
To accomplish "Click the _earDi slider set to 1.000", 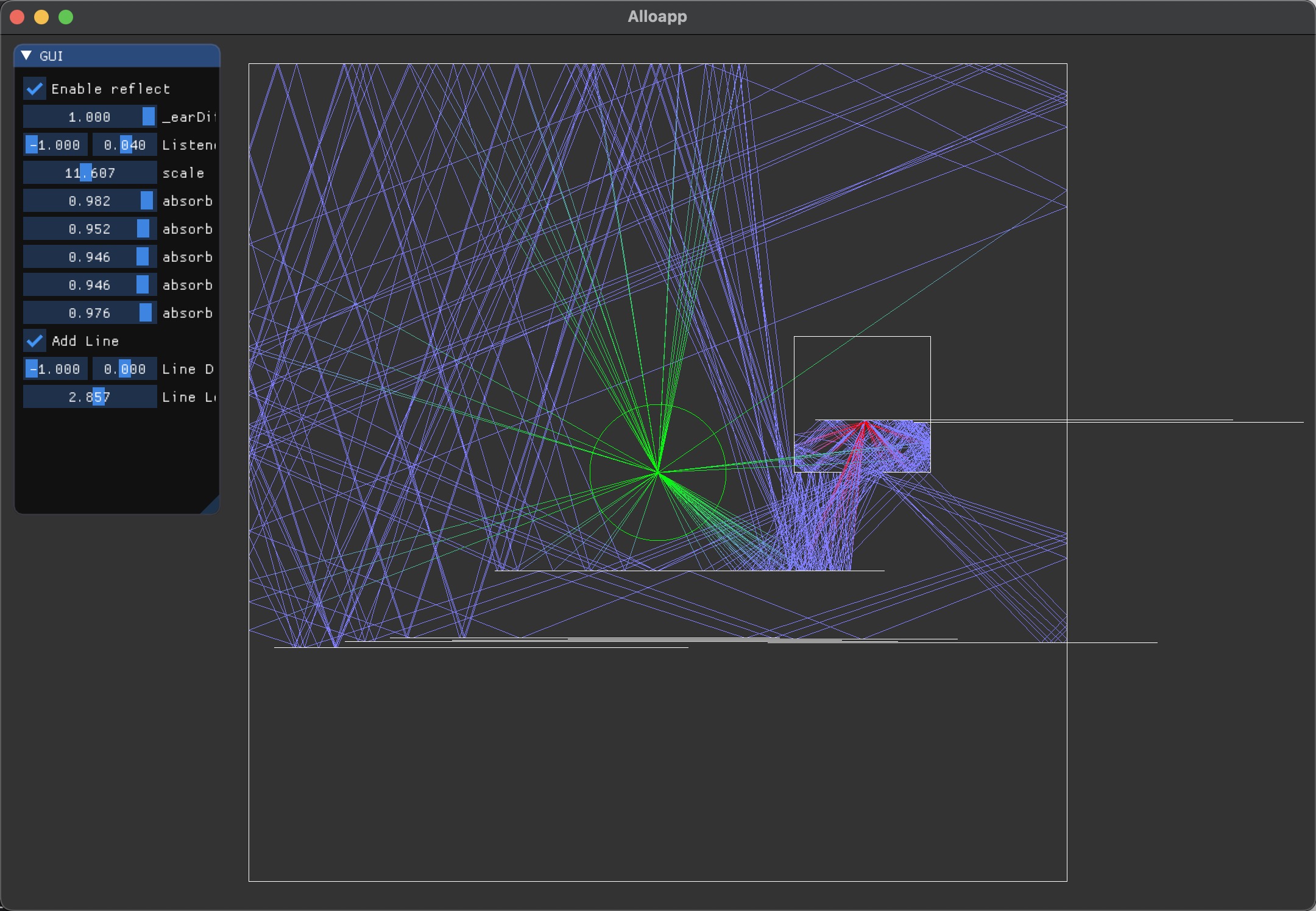I will pyautogui.click(x=90, y=116).
